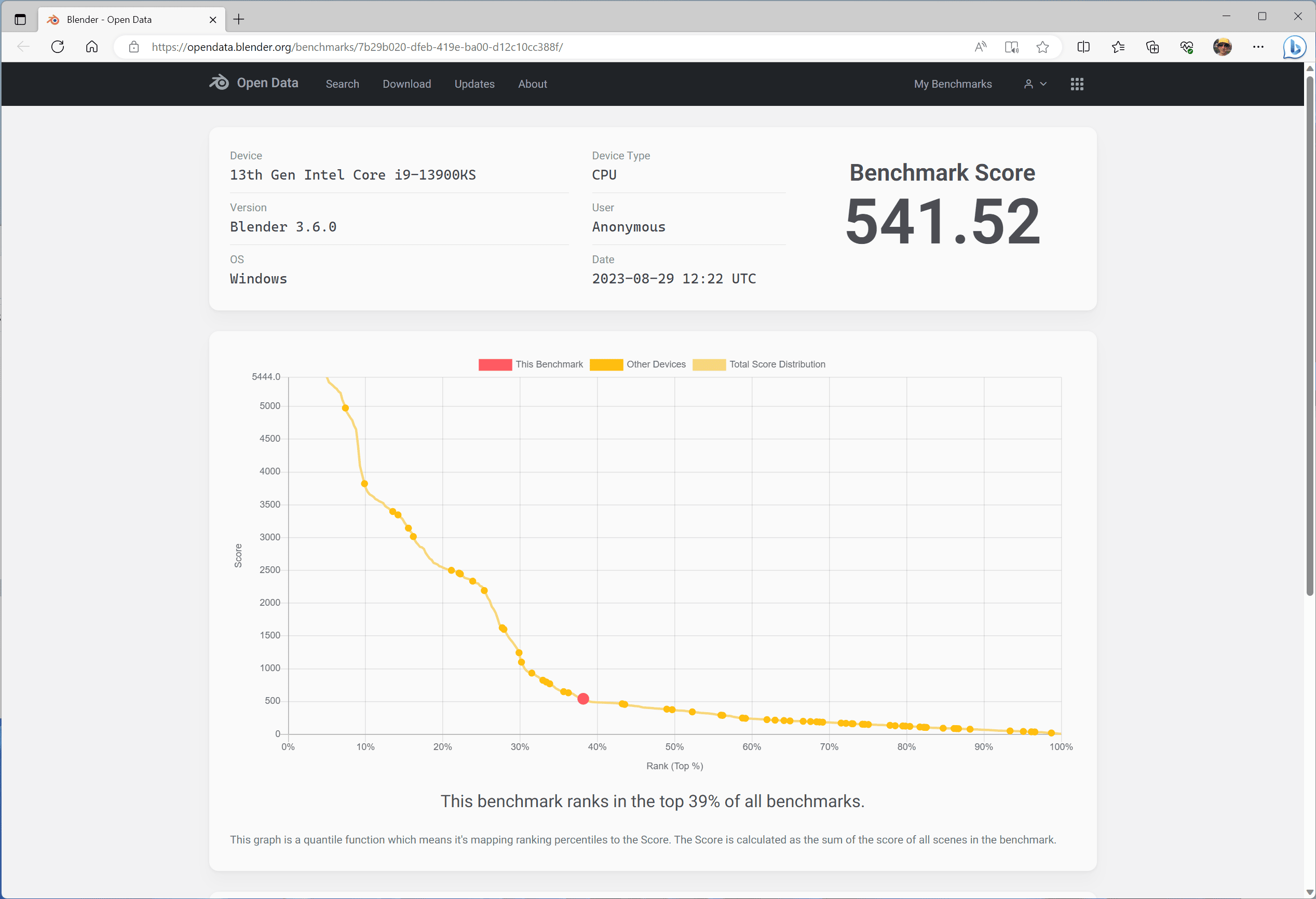Click the scrollbar down arrow
Viewport: 1316px width, 899px height.
click(x=1309, y=892)
